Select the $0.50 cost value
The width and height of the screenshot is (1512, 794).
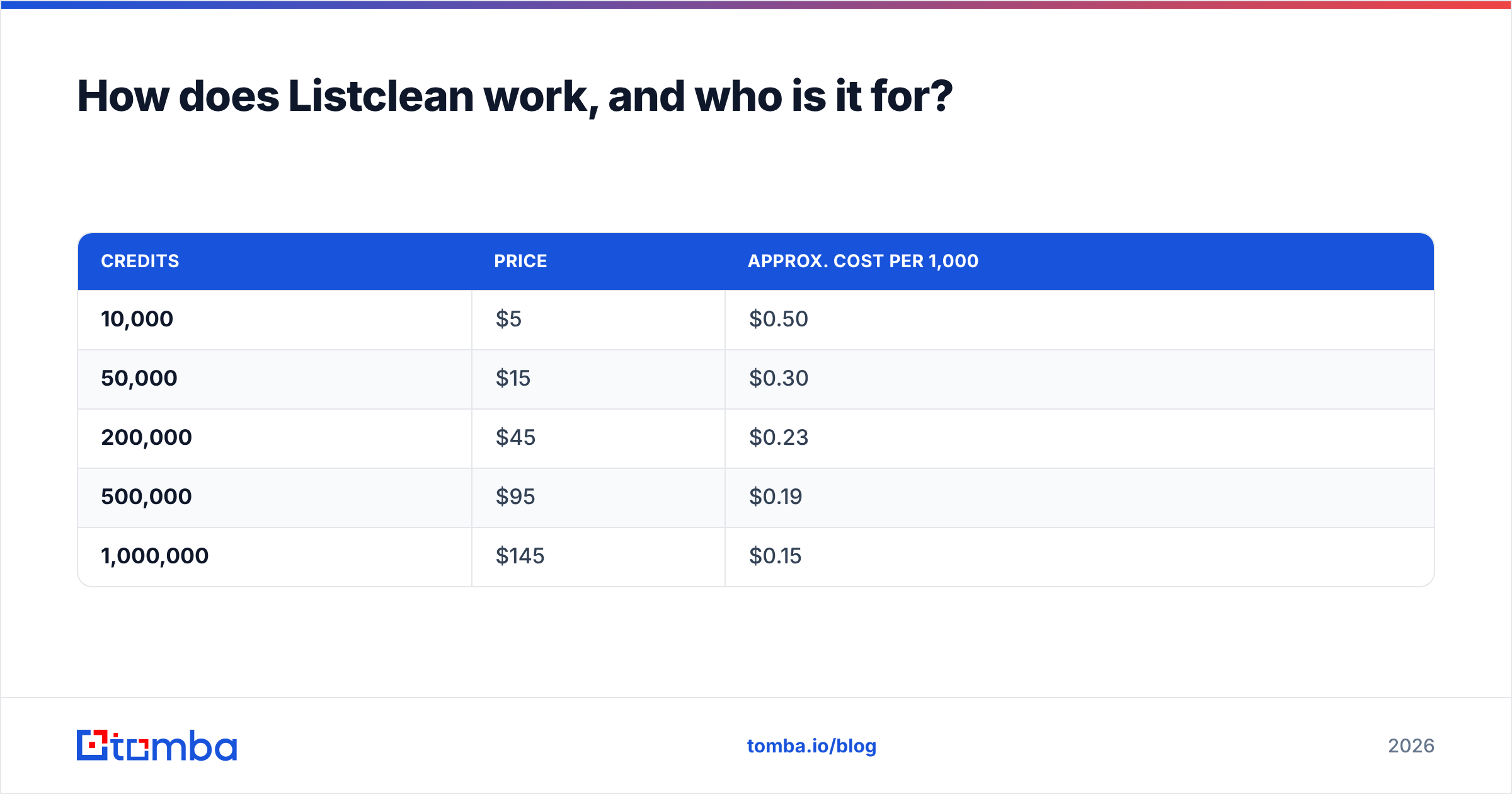[778, 319]
